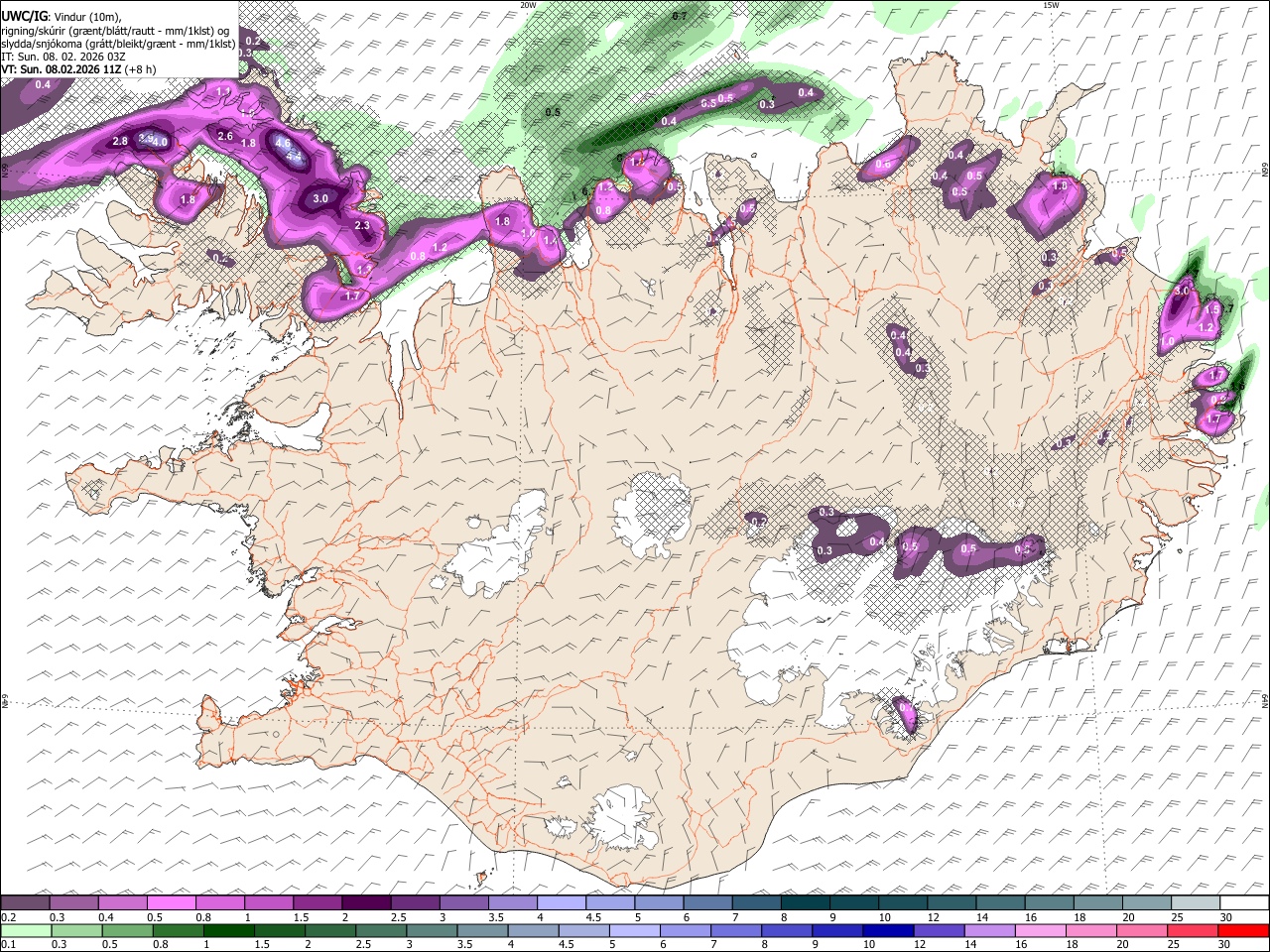Click the 3.0 label in the northwest snow band
Screen dimensions: 1270x952
(320, 199)
